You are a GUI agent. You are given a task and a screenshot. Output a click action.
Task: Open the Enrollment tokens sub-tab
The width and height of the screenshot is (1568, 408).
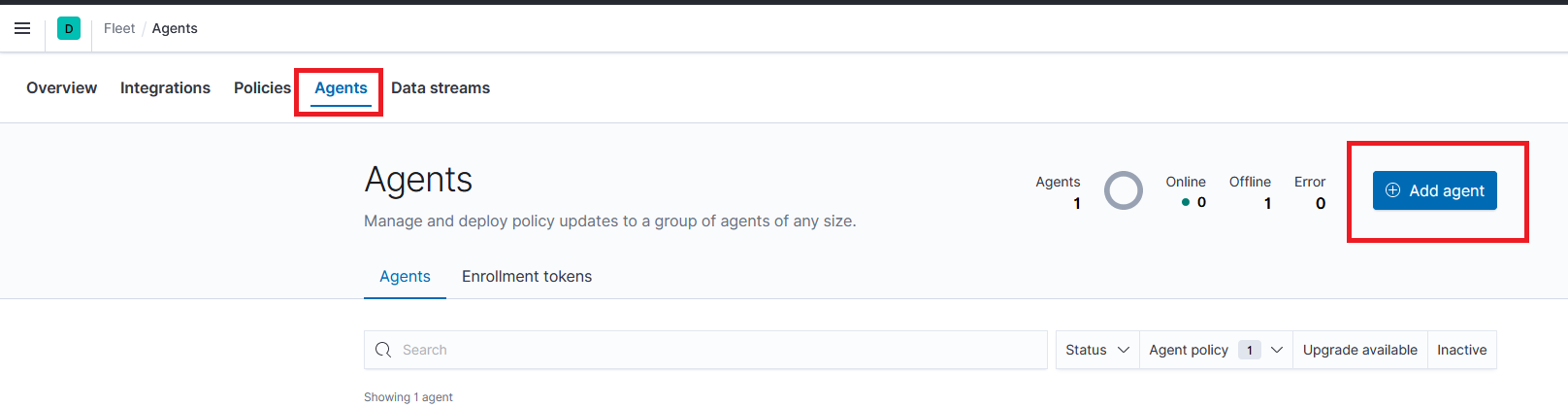pyautogui.click(x=527, y=277)
